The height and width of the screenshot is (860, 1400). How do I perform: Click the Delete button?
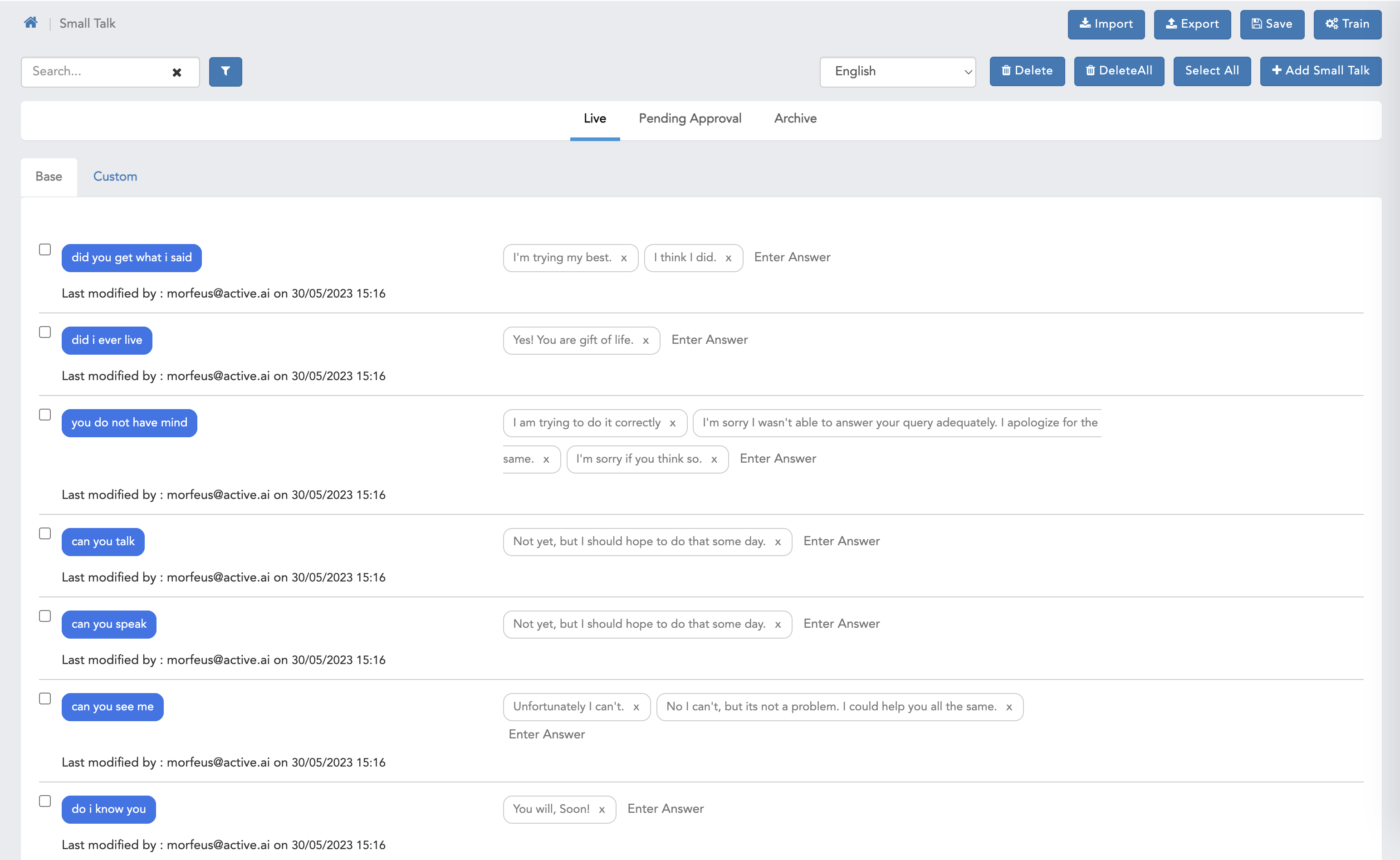click(1027, 71)
